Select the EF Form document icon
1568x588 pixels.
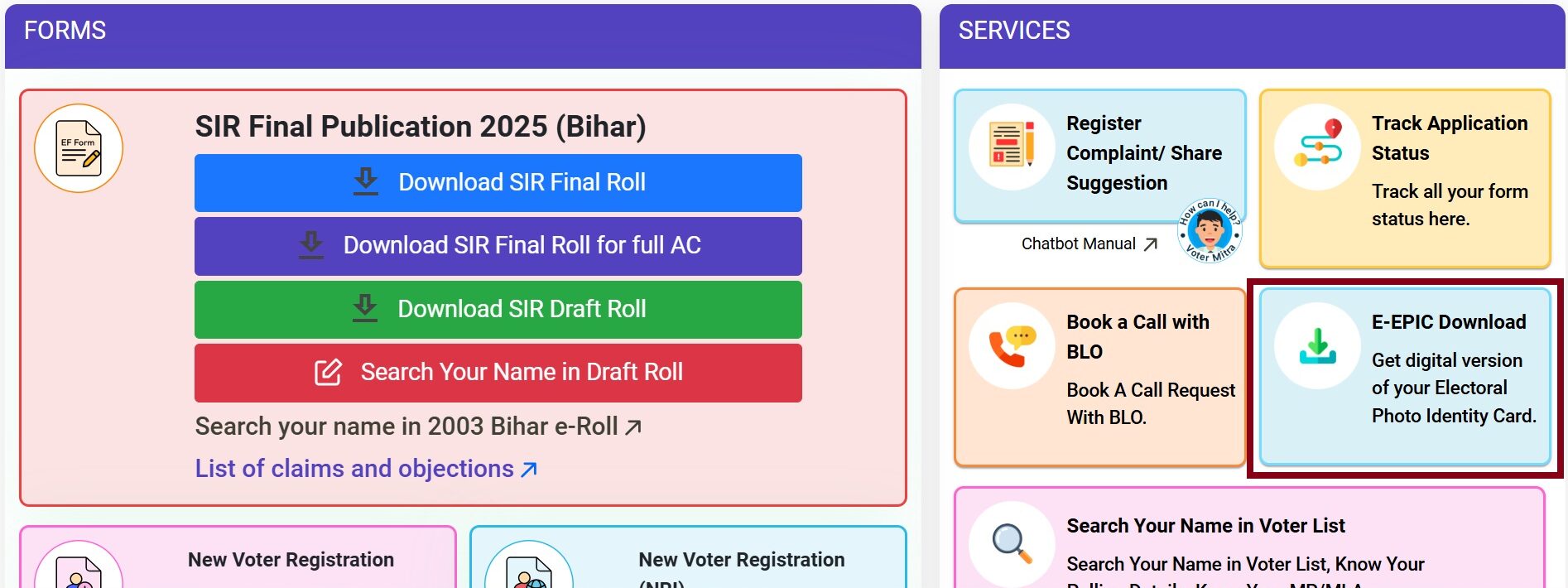coord(78,148)
